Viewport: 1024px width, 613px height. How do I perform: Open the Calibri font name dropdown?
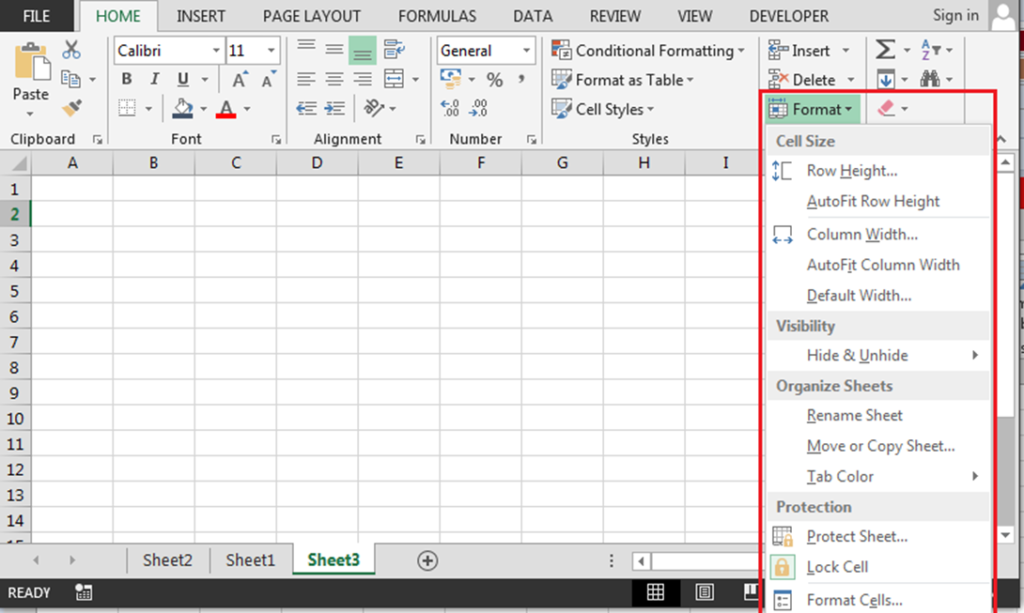(x=216, y=50)
